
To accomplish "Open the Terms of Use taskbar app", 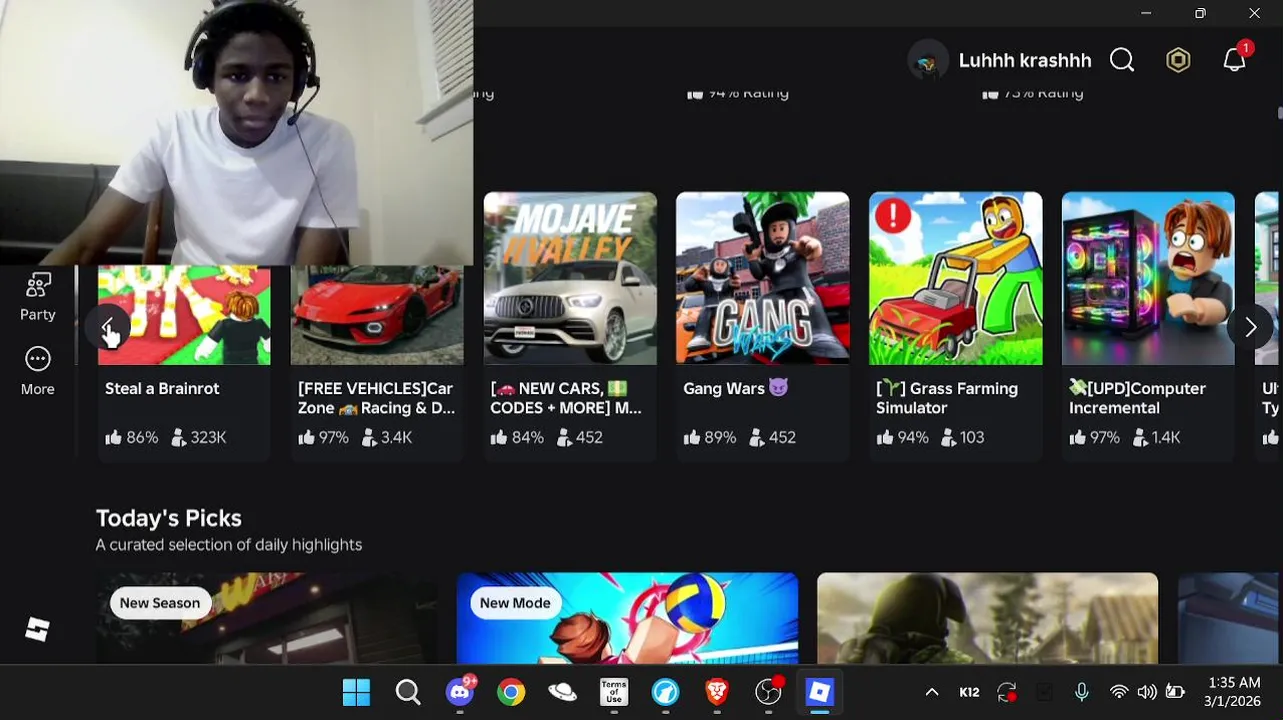I will pyautogui.click(x=614, y=692).
